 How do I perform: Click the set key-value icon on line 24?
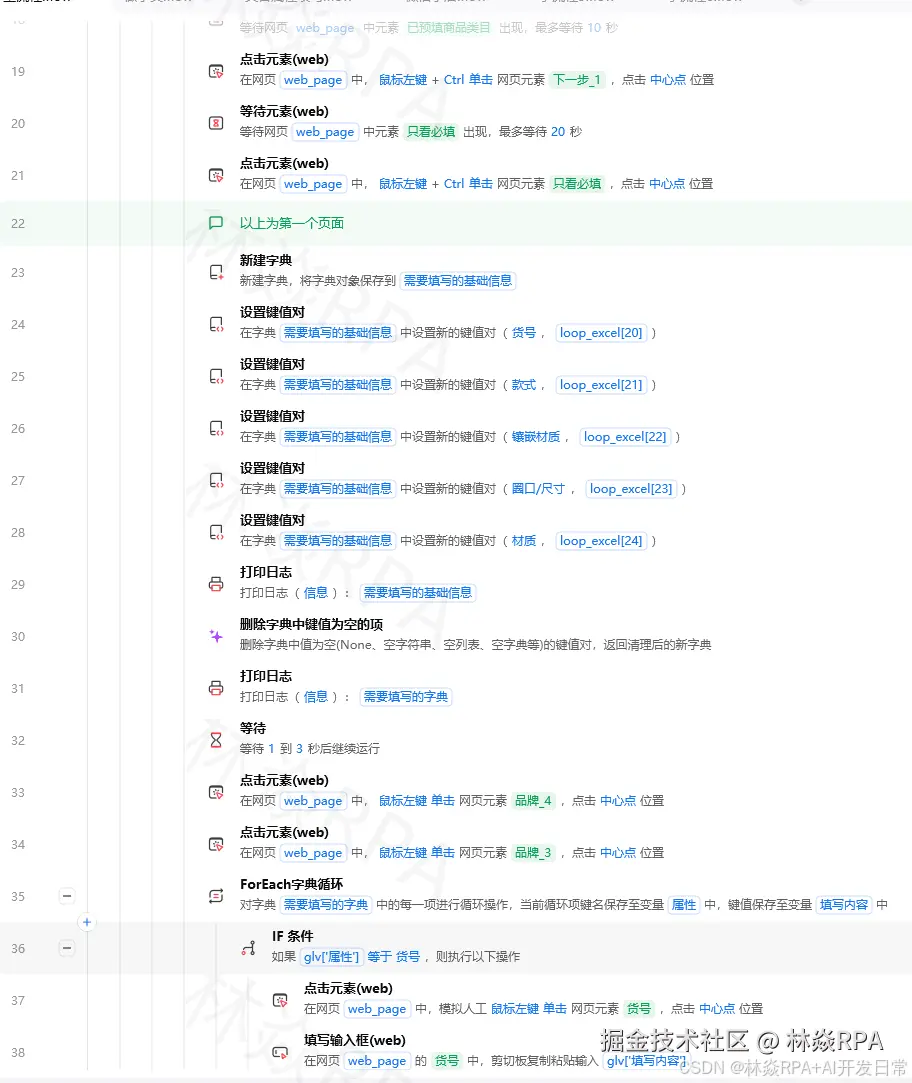[x=216, y=324]
